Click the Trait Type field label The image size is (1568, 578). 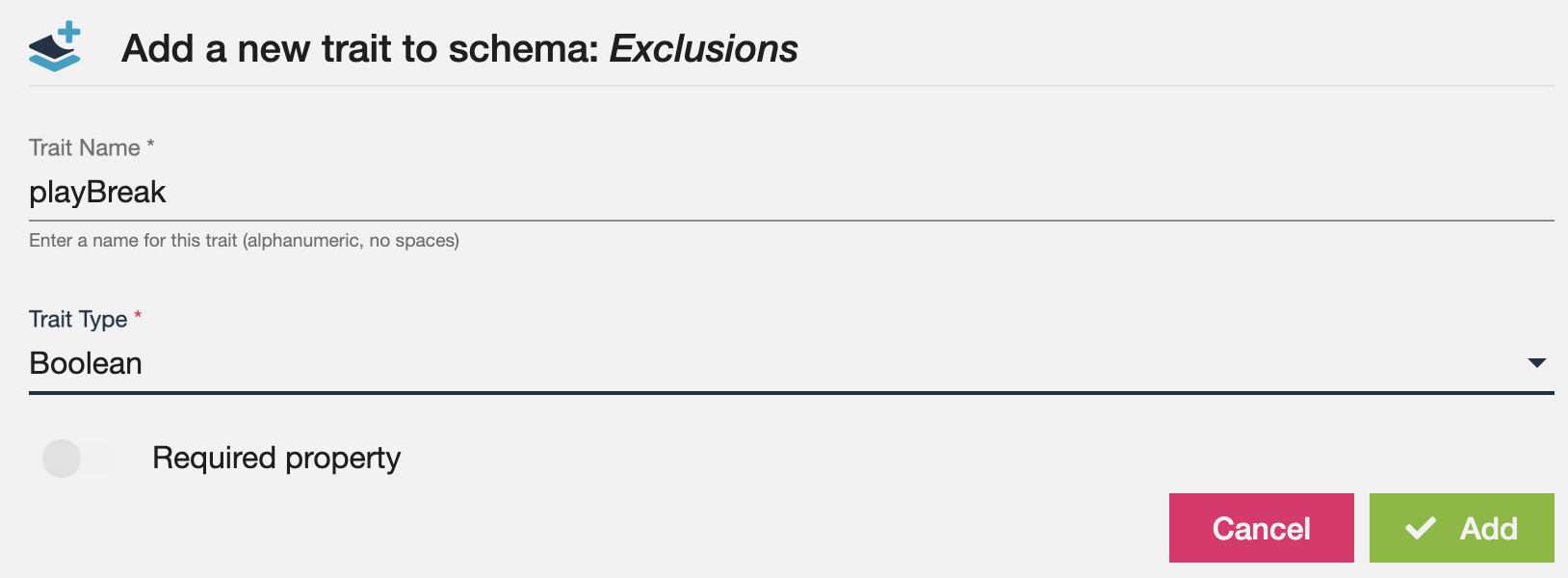pos(78,319)
